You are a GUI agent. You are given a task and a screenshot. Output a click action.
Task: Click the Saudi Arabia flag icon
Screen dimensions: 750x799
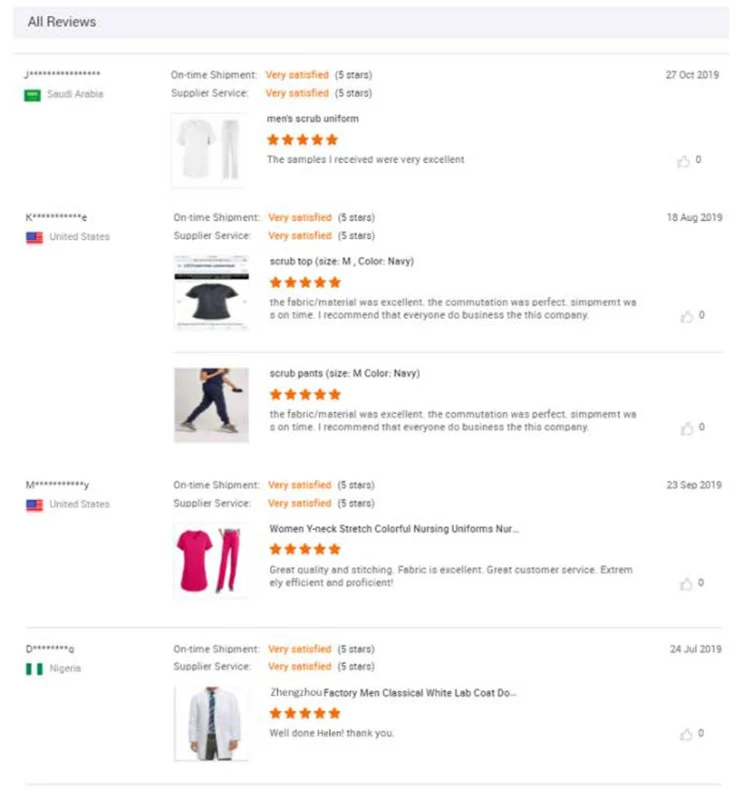point(33,94)
